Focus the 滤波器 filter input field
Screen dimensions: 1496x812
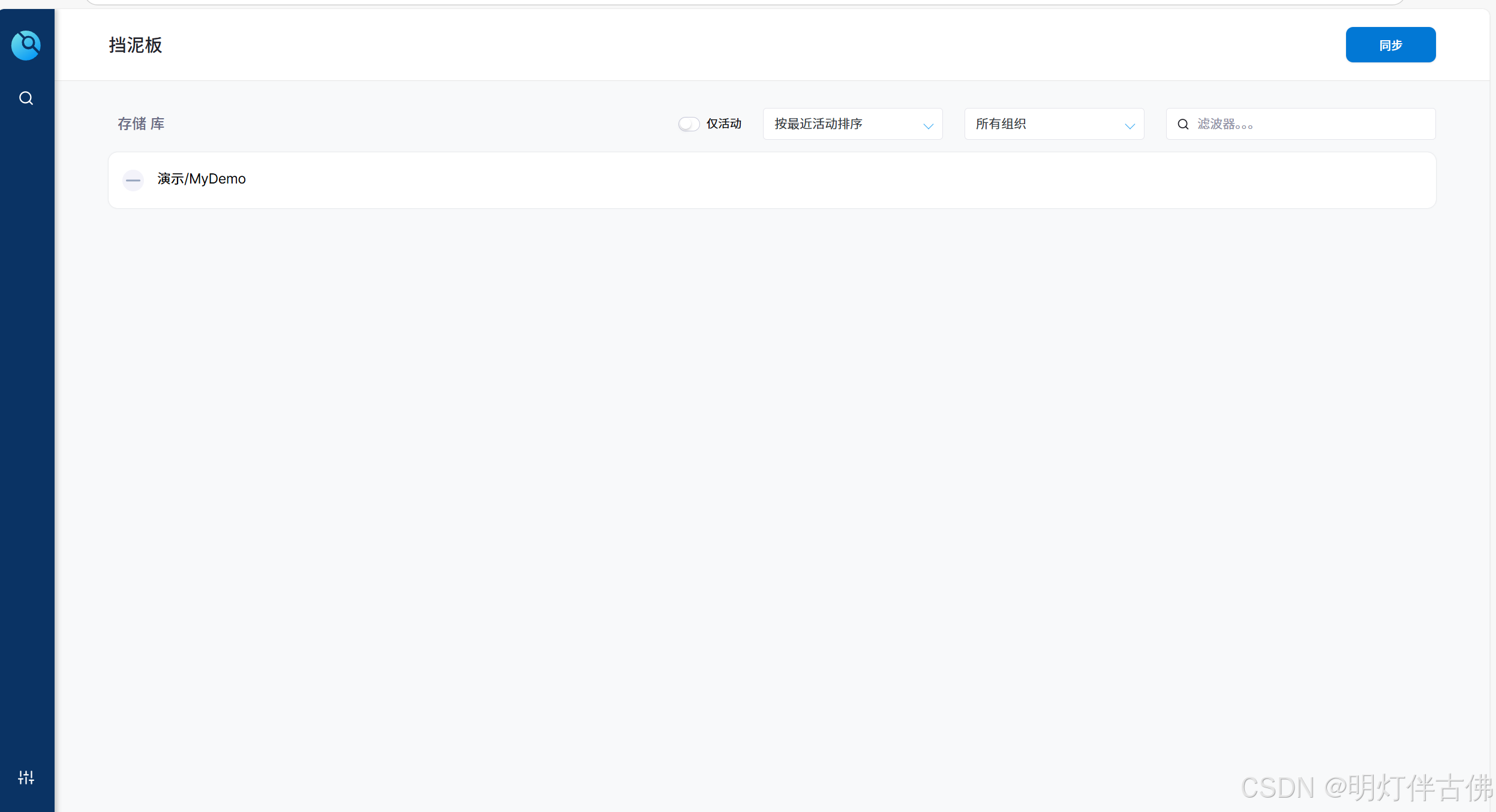pyautogui.click(x=1300, y=124)
